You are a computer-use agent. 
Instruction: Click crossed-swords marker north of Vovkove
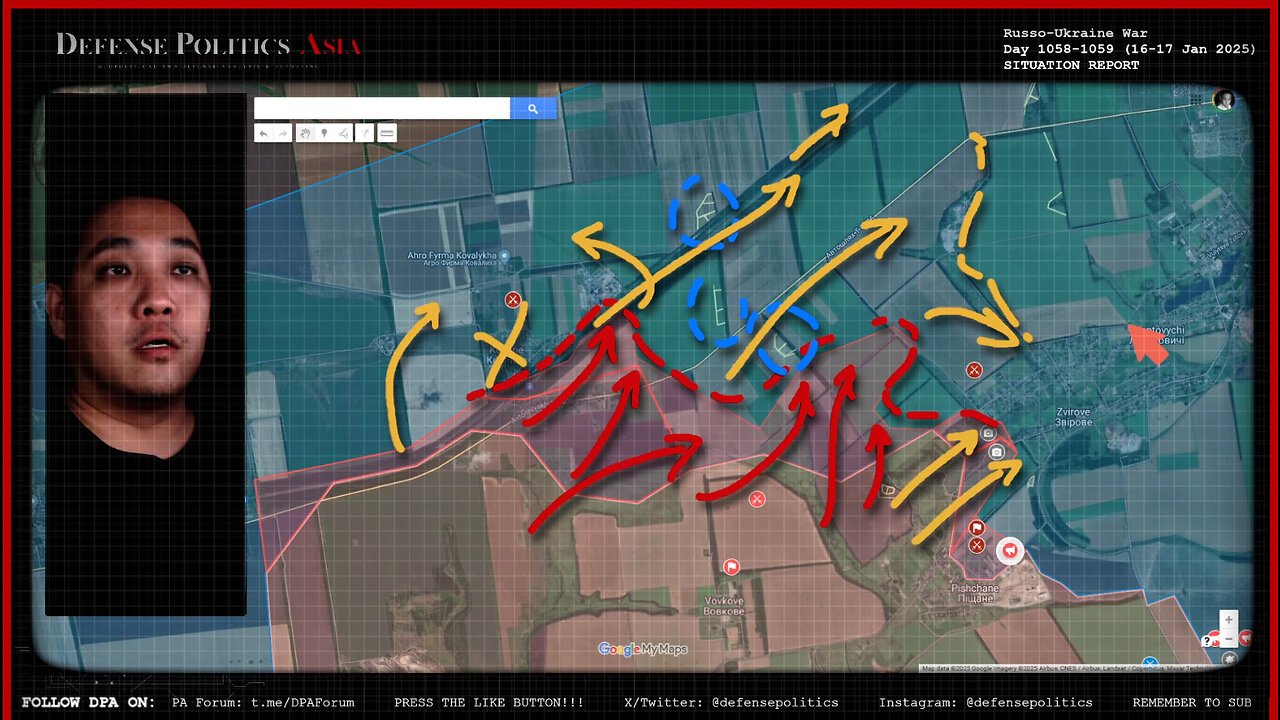pos(757,499)
